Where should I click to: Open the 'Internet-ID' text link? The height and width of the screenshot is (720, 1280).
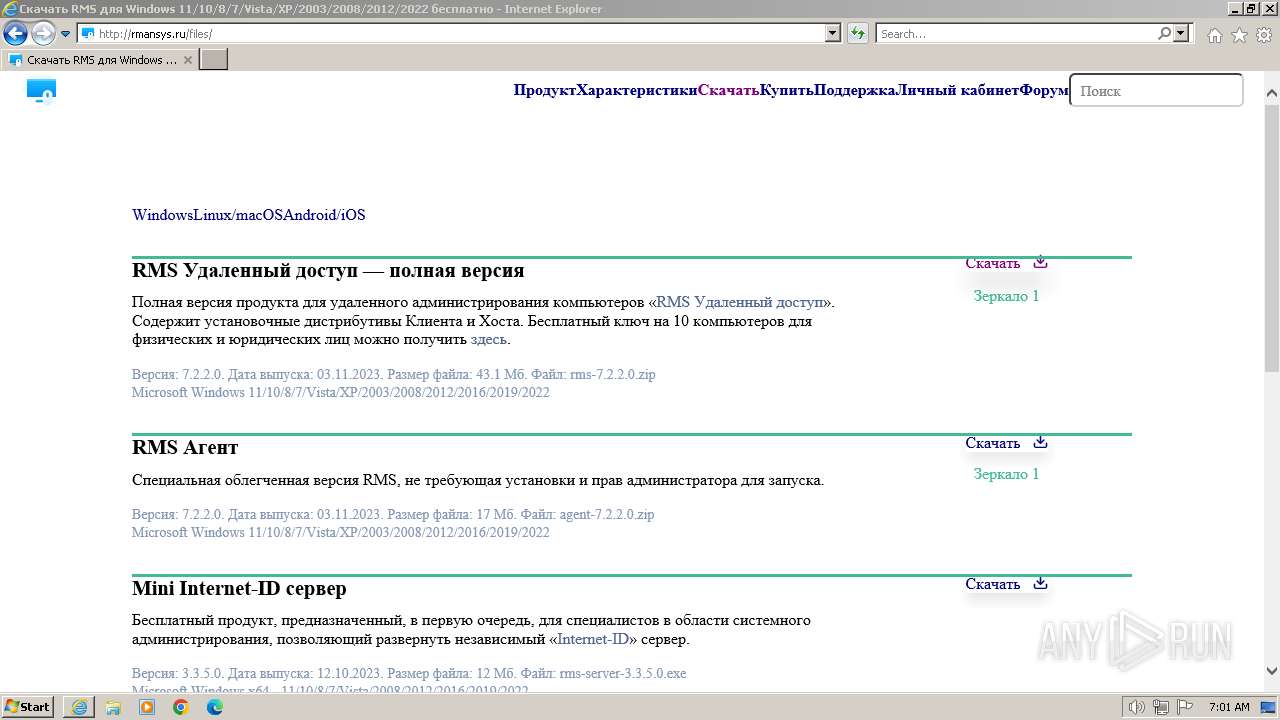(593, 639)
